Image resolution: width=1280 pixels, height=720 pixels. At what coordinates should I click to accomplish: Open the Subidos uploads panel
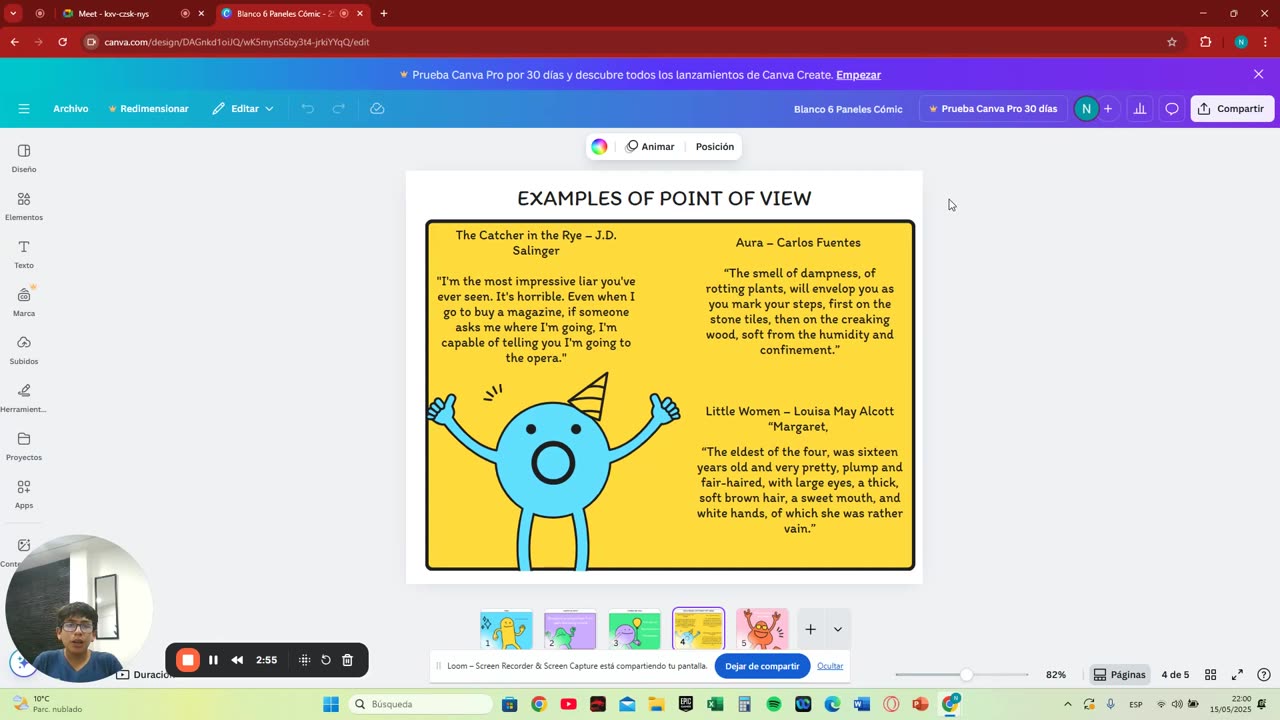[24, 350]
